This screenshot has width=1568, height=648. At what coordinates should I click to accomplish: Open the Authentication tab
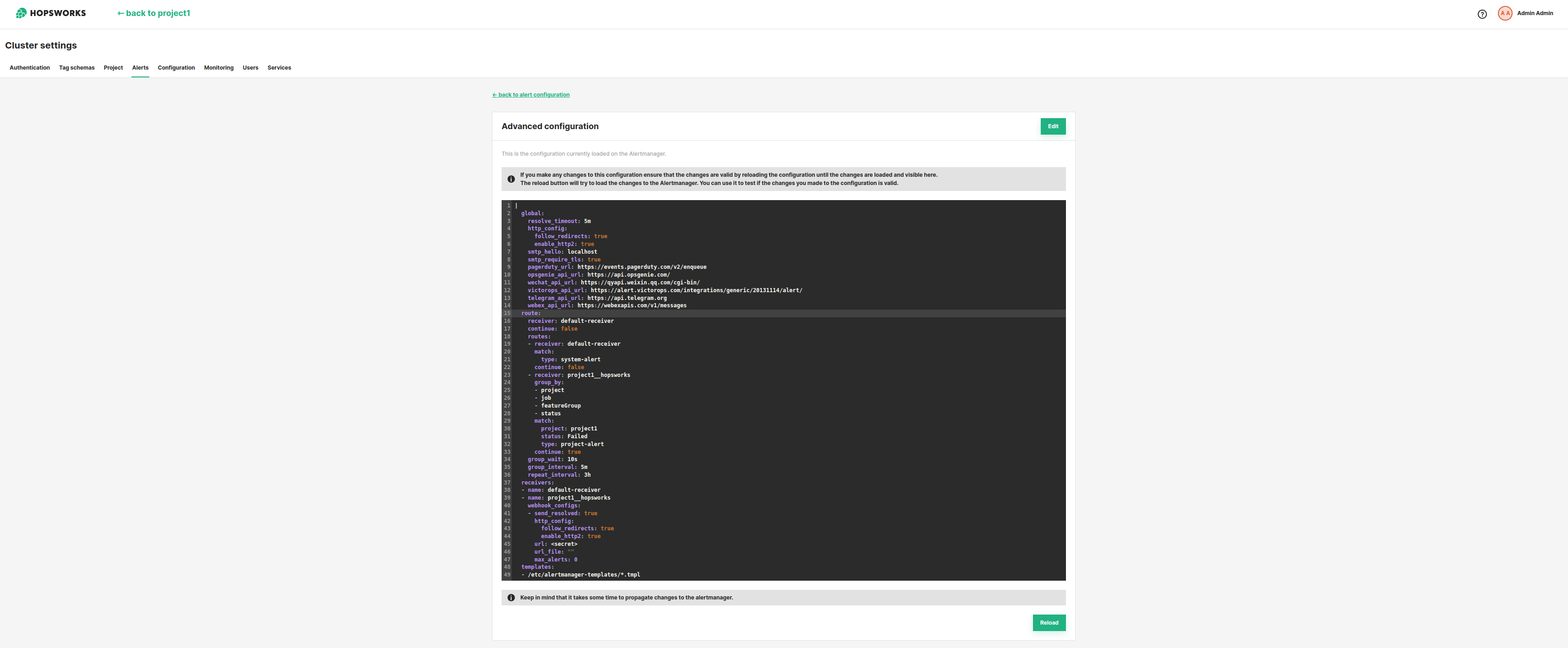(x=29, y=67)
